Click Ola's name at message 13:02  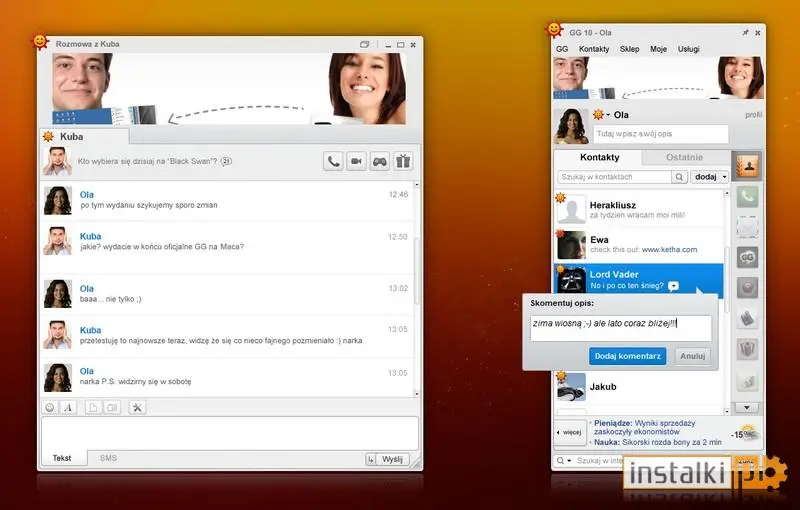point(87,289)
